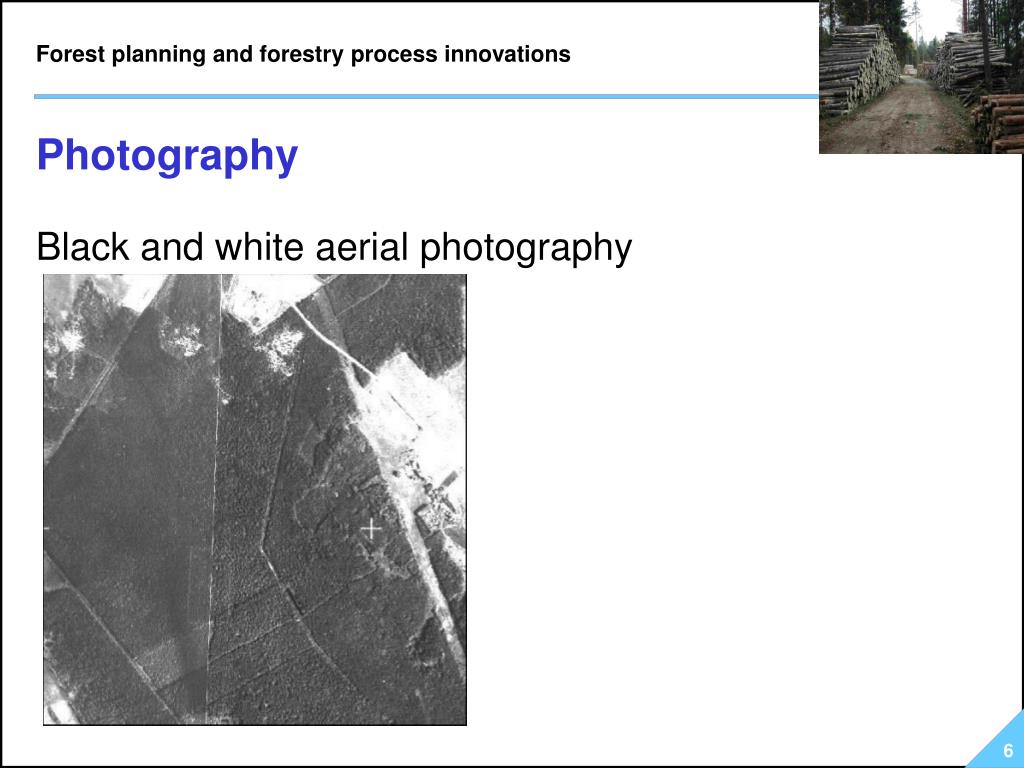Click the Photography slide title
Image resolution: width=1024 pixels, height=768 pixels.
[x=167, y=157]
